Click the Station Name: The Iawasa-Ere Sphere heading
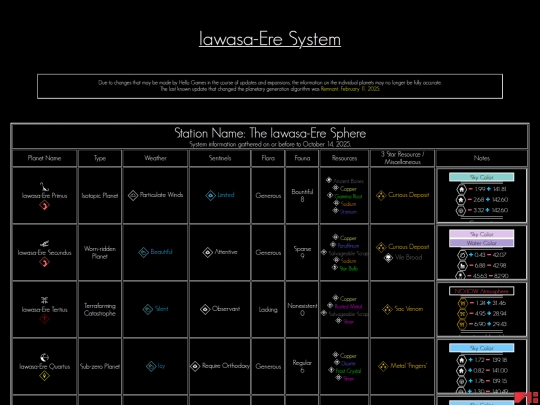Image resolution: width=540 pixels, height=405 pixels. pyautogui.click(x=270, y=133)
